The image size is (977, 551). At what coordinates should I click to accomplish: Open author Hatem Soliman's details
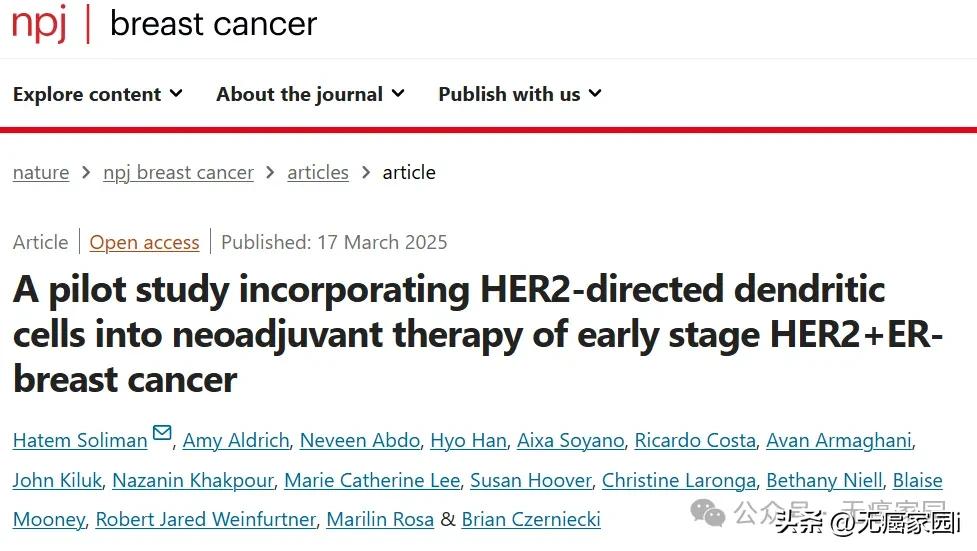tap(81, 440)
